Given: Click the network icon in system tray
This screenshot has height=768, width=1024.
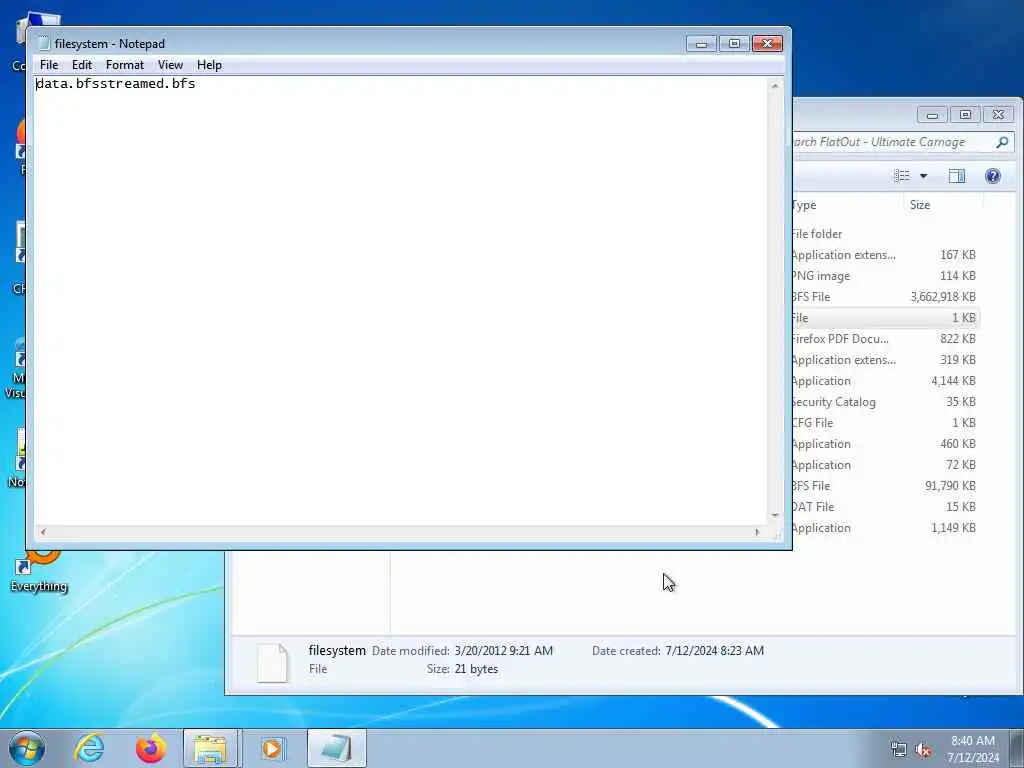Looking at the screenshot, I should [899, 750].
